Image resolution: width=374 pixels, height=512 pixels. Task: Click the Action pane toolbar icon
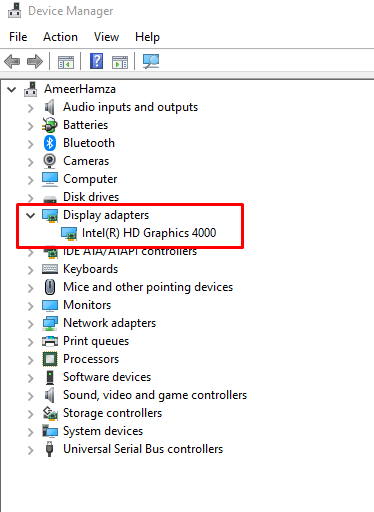click(x=120, y=62)
